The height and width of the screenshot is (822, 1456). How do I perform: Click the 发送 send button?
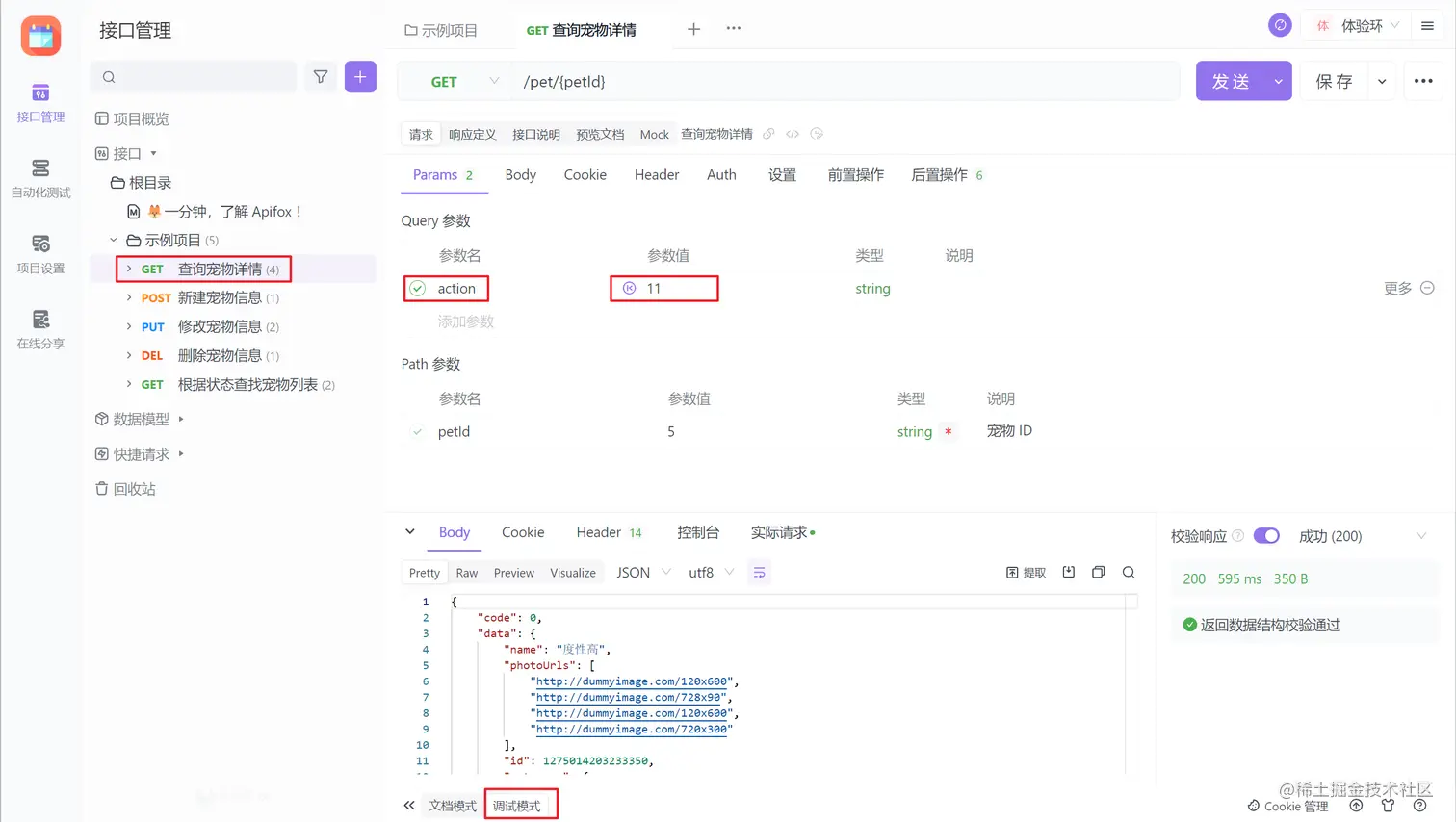click(1231, 82)
